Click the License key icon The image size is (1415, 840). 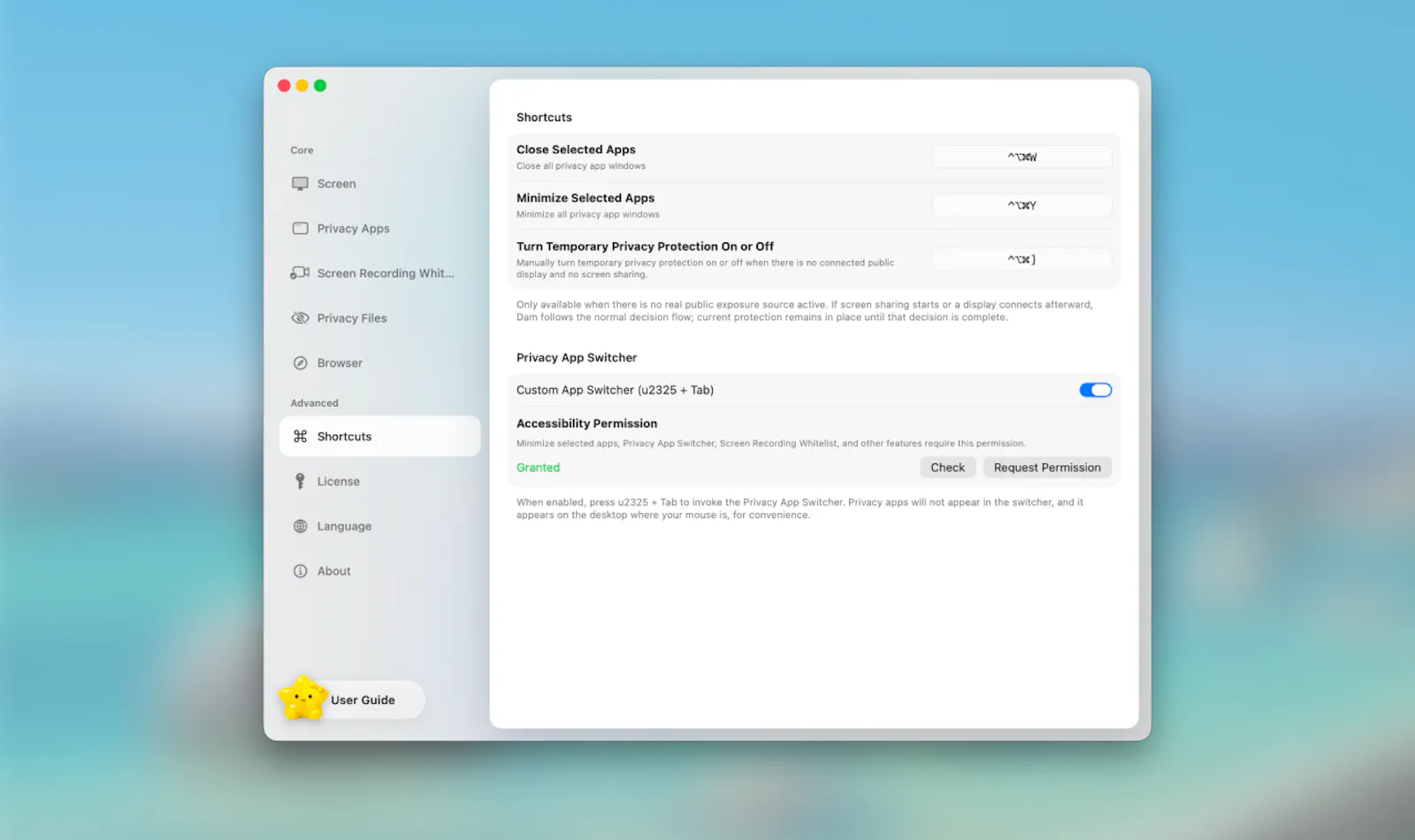[x=301, y=481]
